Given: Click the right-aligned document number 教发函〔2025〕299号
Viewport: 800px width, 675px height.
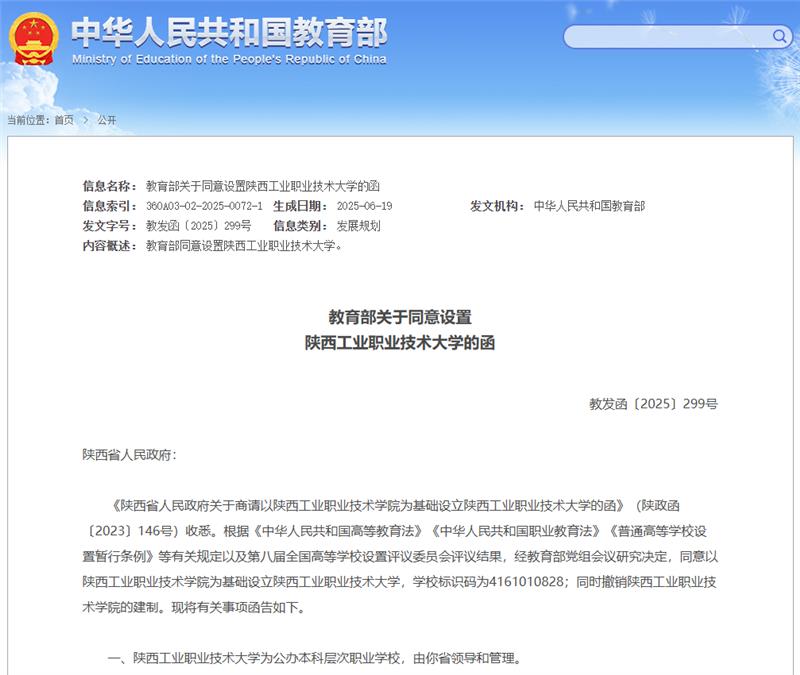Looking at the screenshot, I should (654, 404).
